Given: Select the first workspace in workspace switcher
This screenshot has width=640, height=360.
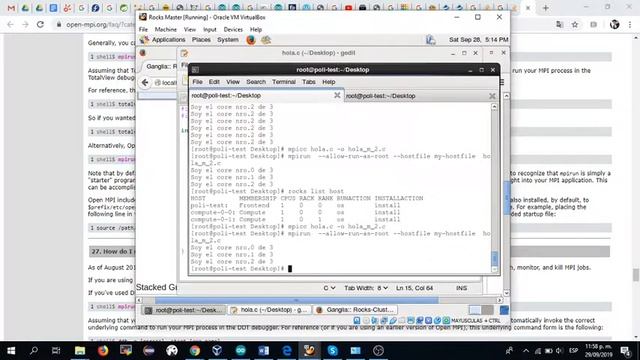Looking at the screenshot, I should coord(475,310).
